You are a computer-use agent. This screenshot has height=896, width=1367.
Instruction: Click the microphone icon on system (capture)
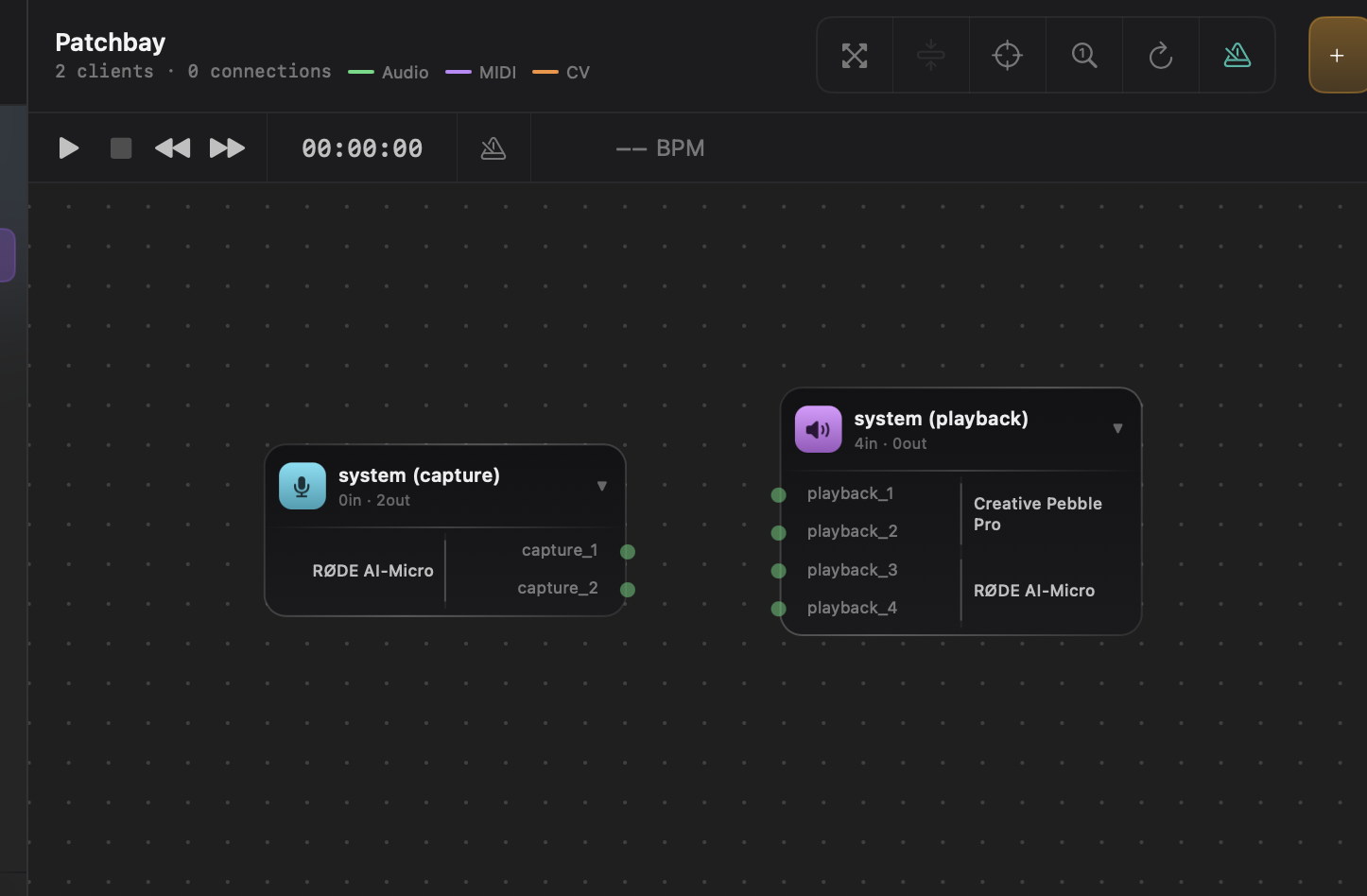pyautogui.click(x=302, y=485)
